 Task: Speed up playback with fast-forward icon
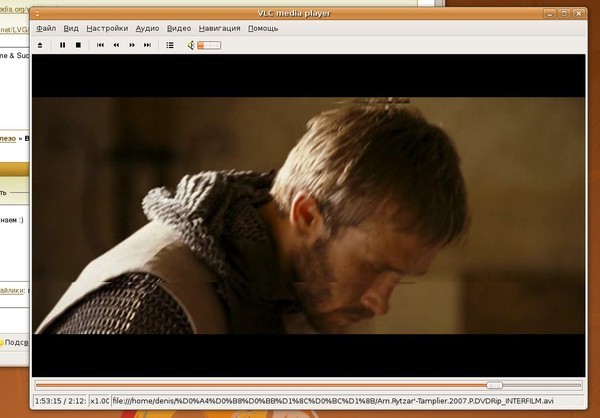point(132,45)
